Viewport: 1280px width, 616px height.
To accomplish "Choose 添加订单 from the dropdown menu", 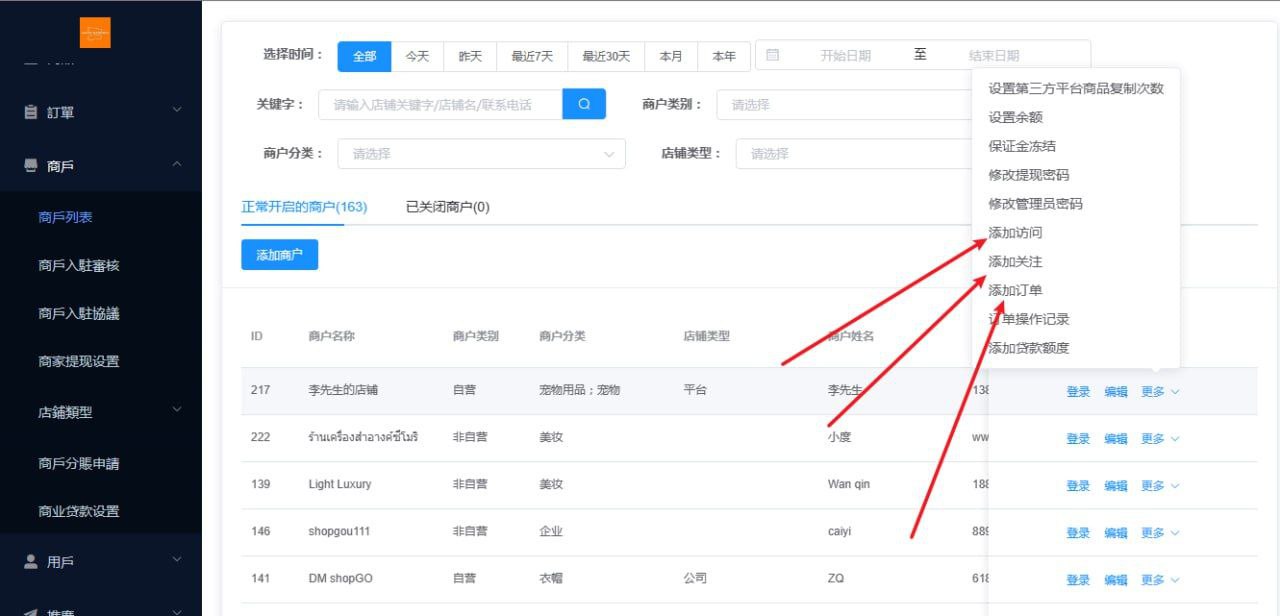I will [1015, 290].
